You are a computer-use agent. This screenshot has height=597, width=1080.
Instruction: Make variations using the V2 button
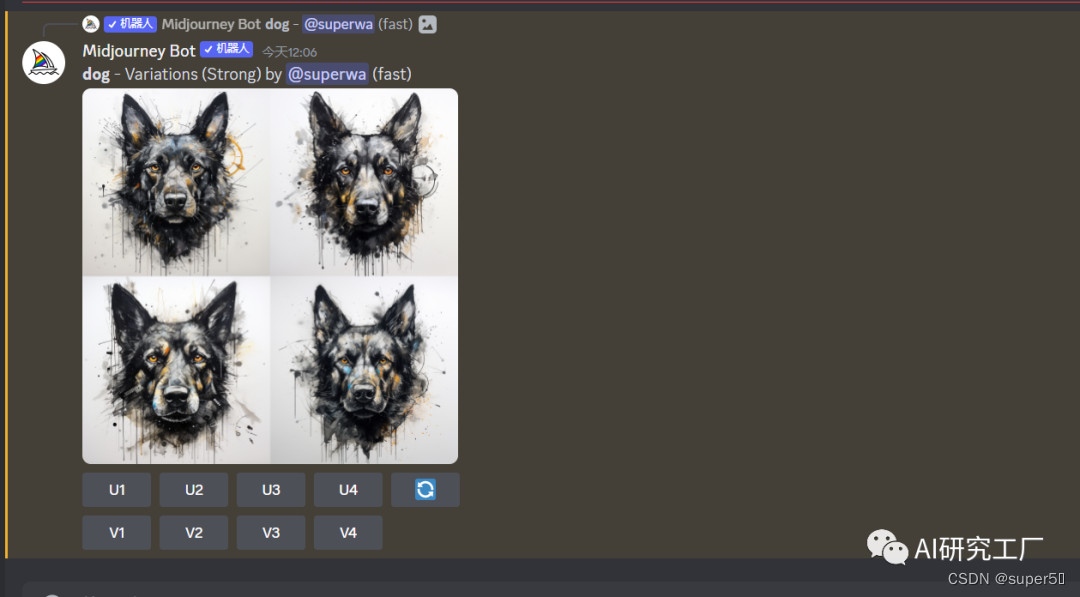194,532
